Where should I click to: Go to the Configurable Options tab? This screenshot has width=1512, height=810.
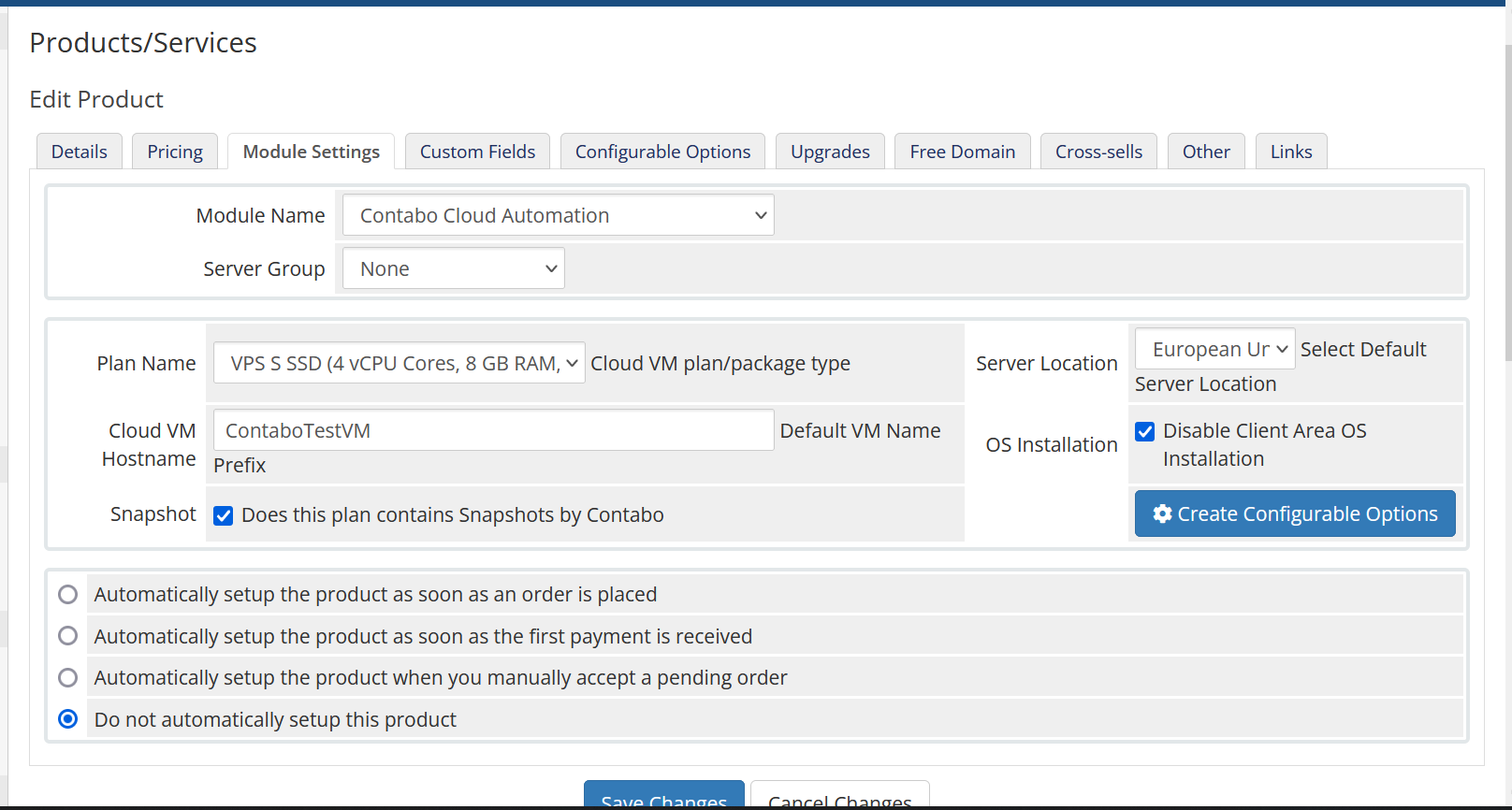point(662,152)
